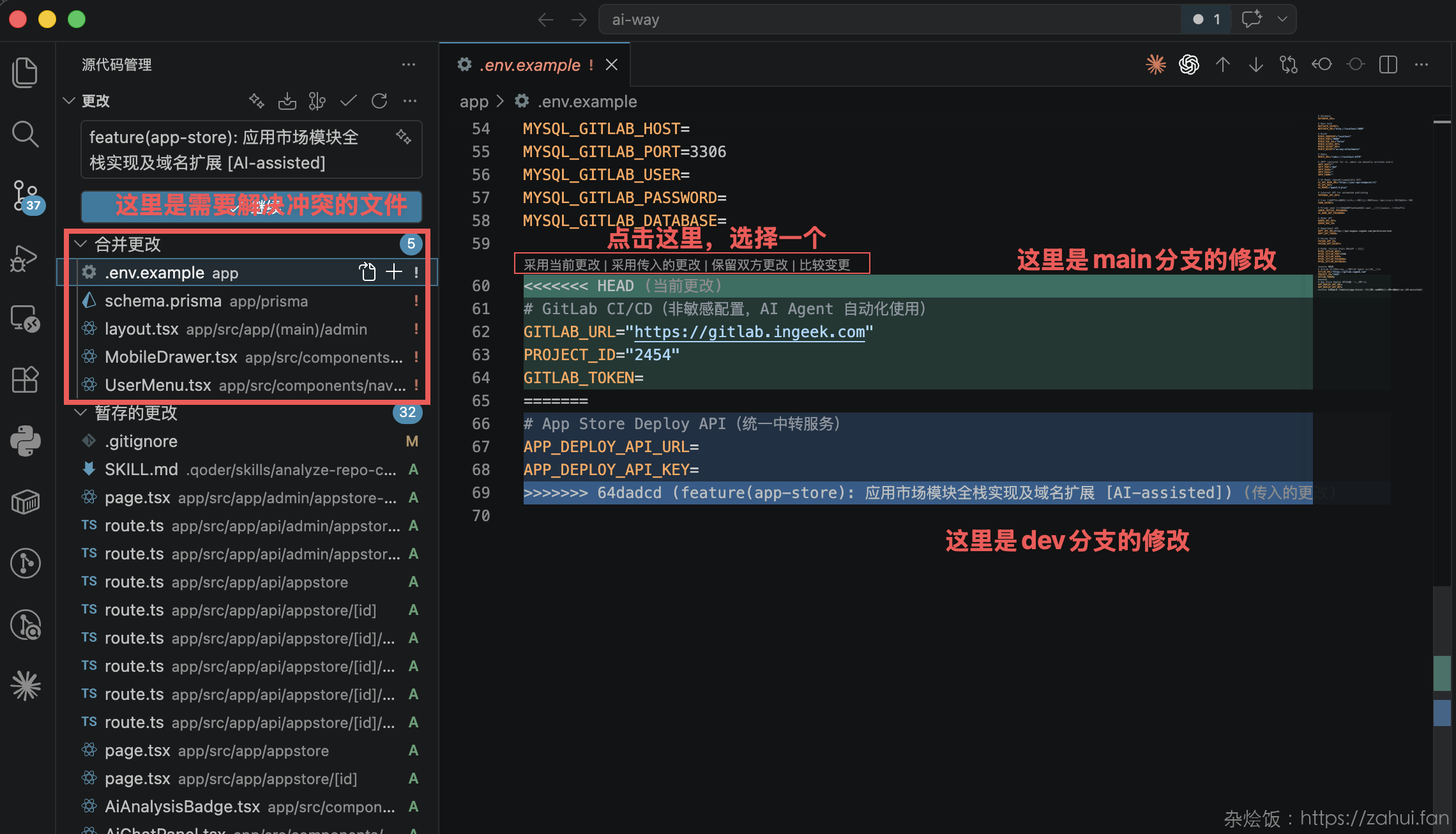Open 更改 section more actions ellipsis
This screenshot has width=1456, height=834.
[410, 101]
